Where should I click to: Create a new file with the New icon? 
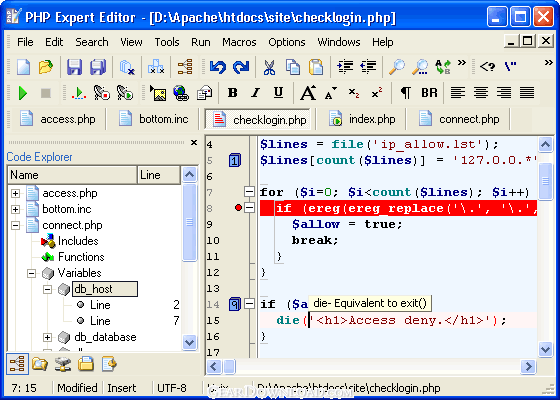[24, 67]
